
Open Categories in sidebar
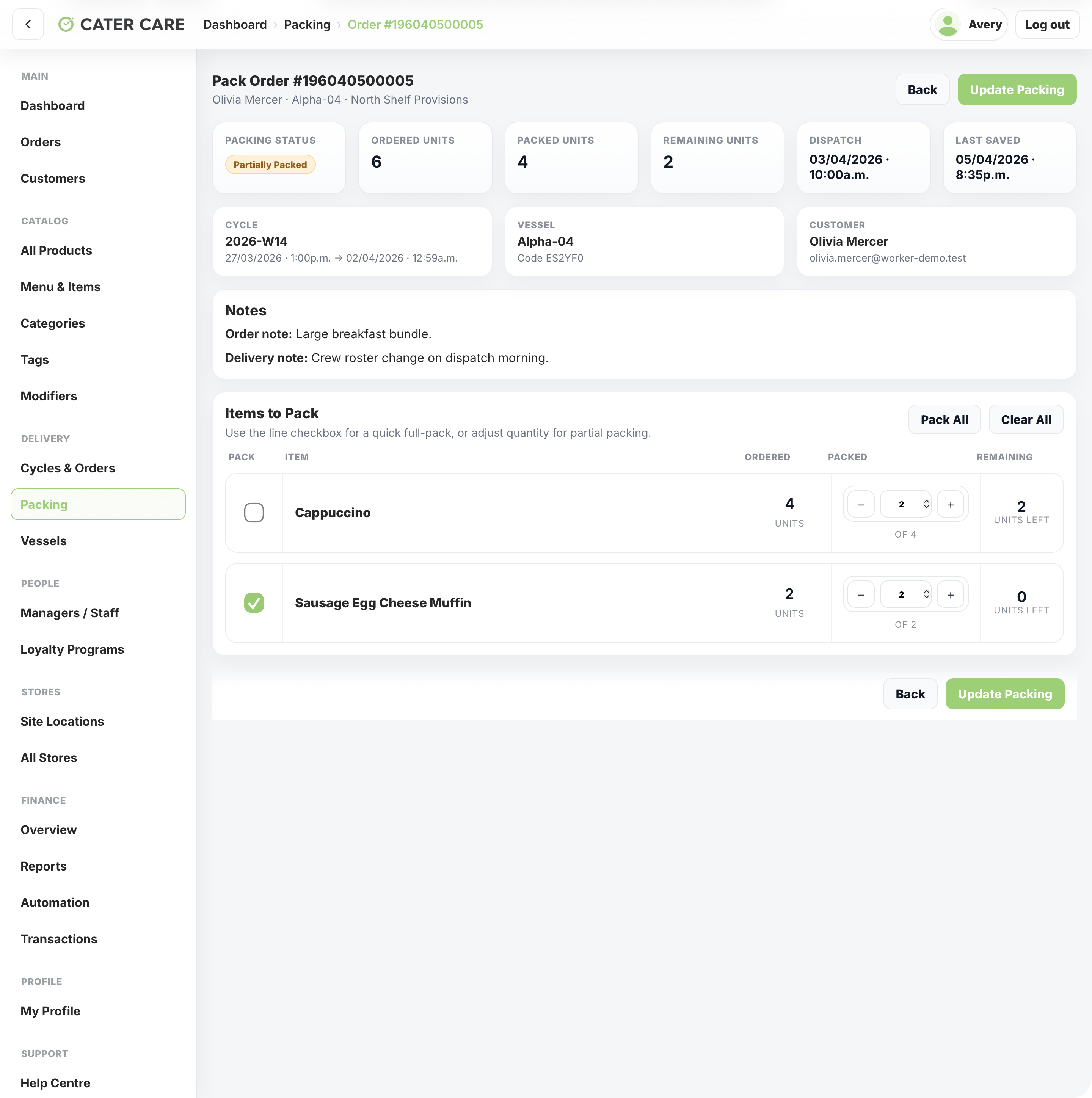(53, 323)
